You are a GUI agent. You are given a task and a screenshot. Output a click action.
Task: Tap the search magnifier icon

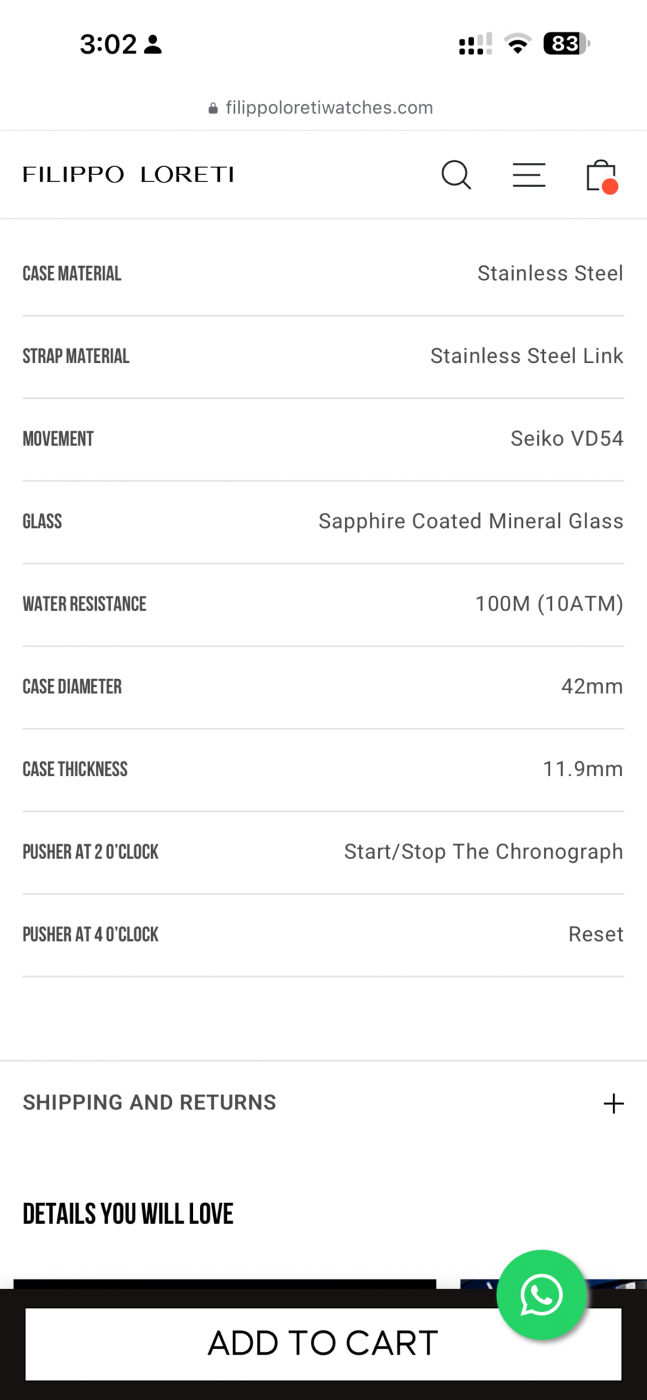point(456,175)
